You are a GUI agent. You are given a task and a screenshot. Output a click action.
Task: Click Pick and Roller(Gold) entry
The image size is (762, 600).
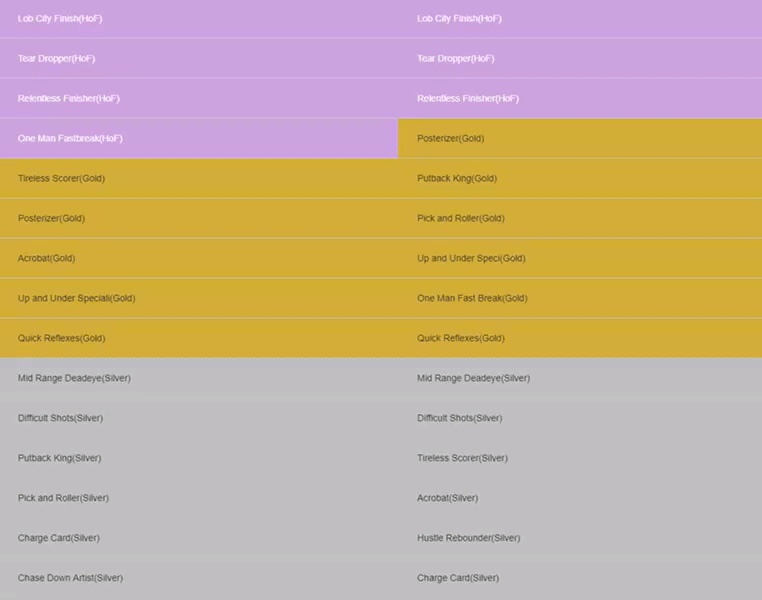(580, 218)
